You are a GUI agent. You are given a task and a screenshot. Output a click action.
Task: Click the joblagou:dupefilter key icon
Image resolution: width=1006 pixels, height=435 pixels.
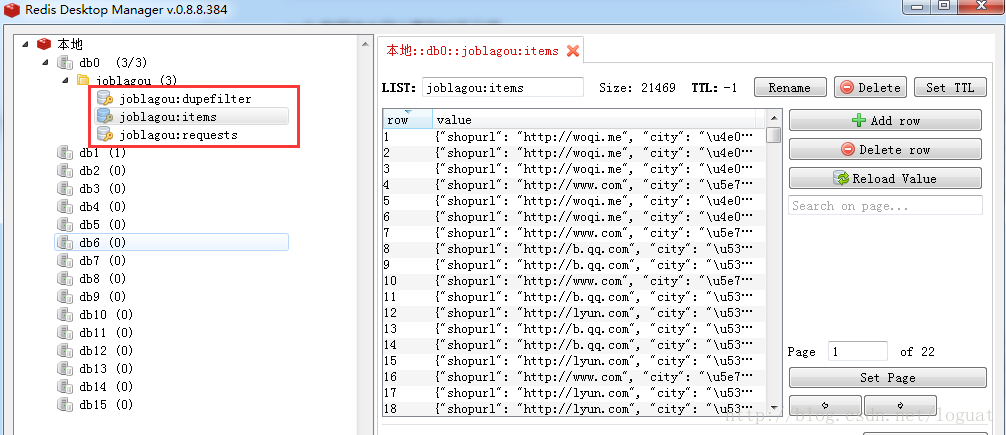tap(105, 99)
